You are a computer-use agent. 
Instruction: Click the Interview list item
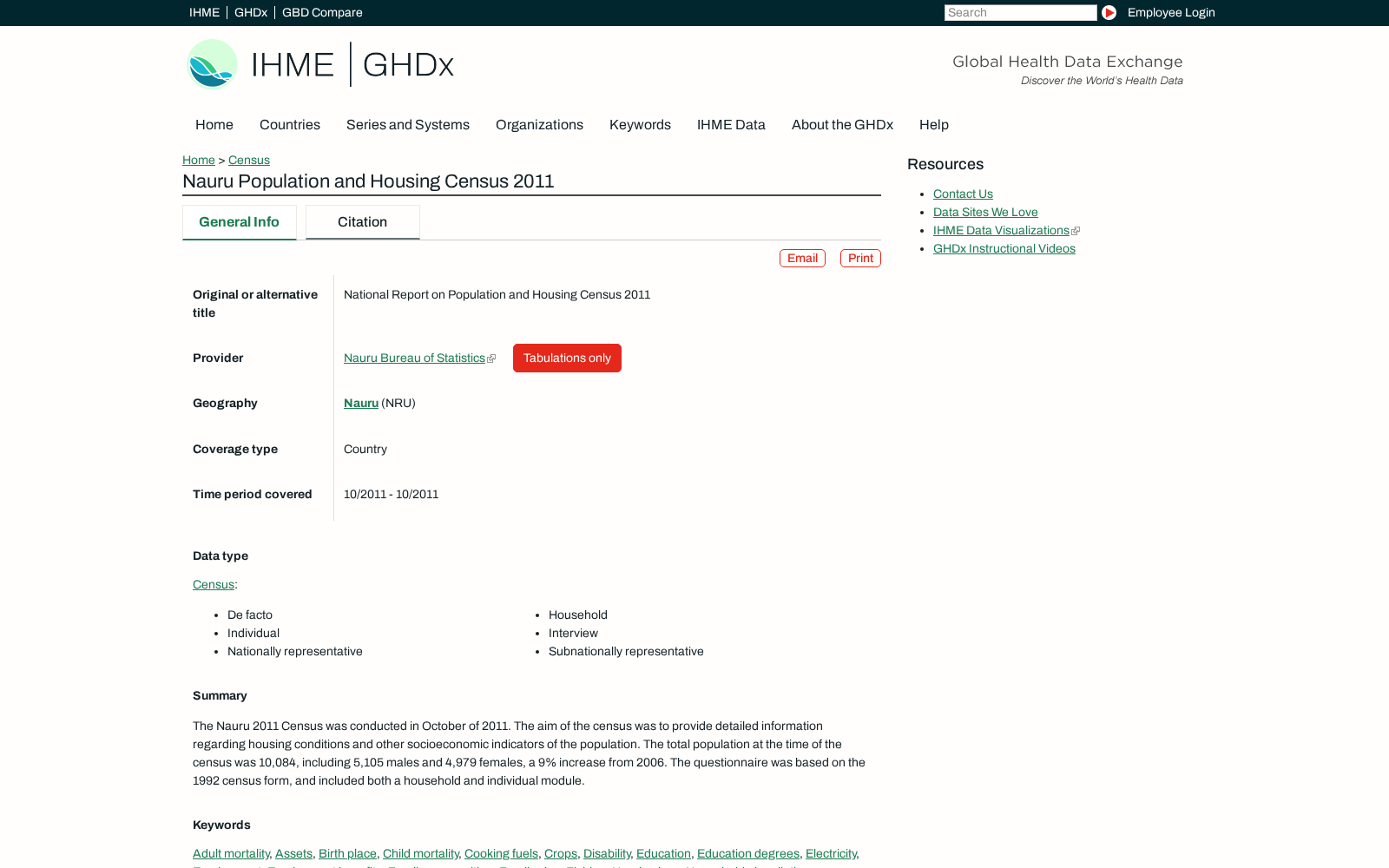tap(573, 633)
